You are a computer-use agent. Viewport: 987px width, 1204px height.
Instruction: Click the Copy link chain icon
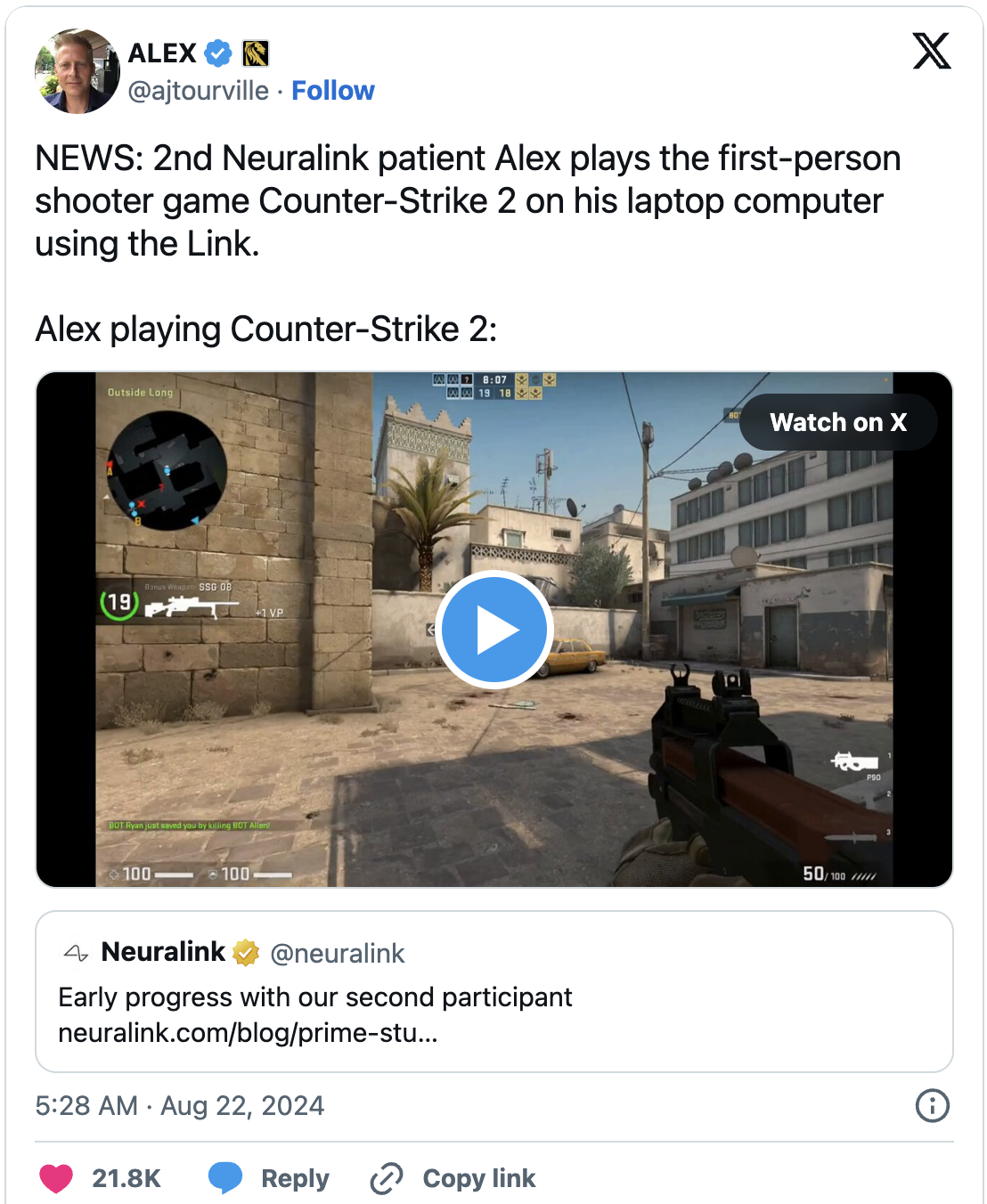(387, 1178)
